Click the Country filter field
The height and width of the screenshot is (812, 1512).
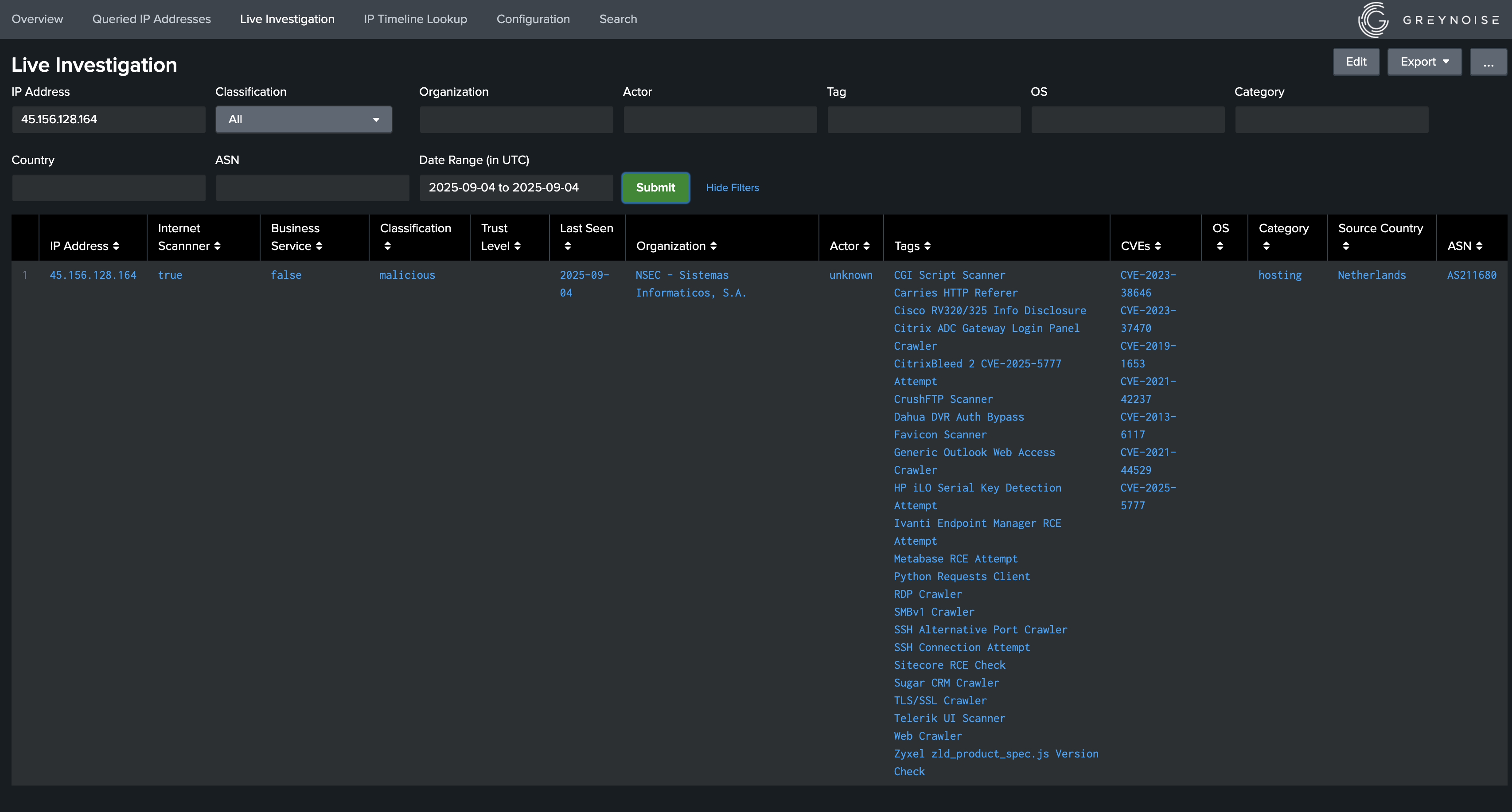pos(109,187)
